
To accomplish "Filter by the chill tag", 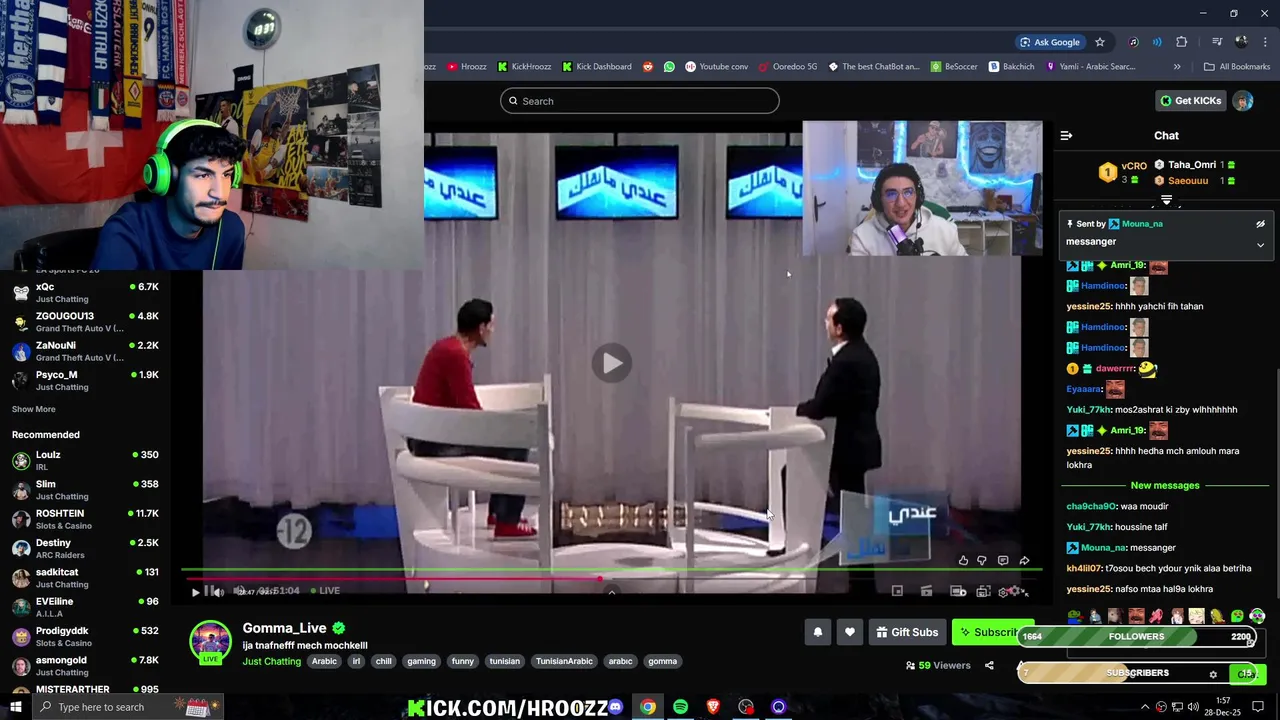I will 383,661.
